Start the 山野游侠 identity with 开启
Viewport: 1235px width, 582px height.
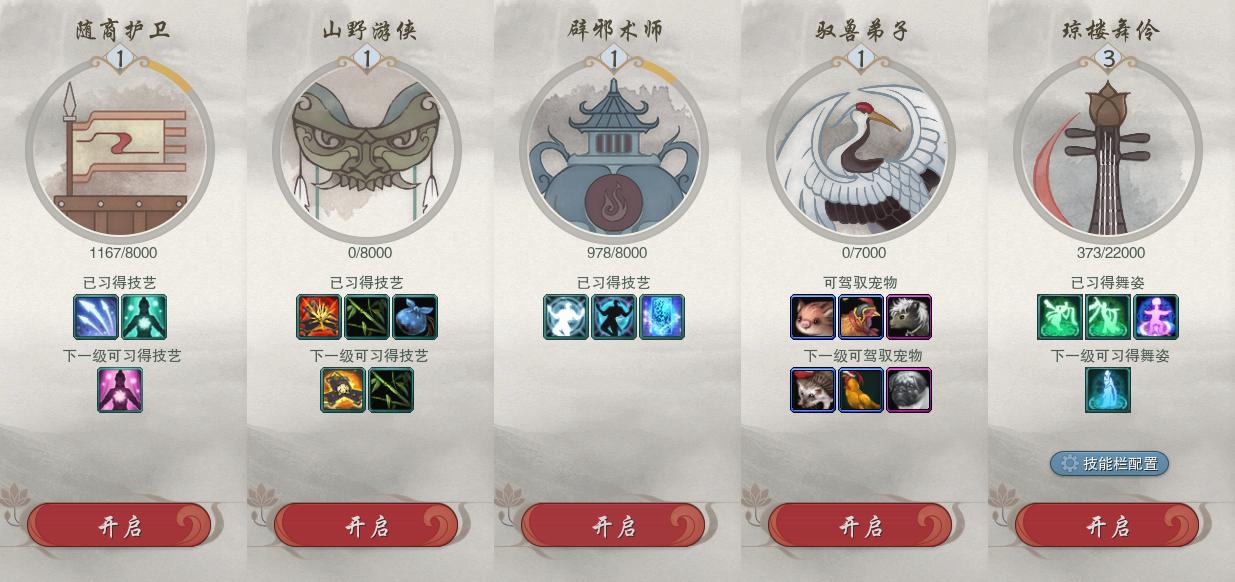click(366, 526)
